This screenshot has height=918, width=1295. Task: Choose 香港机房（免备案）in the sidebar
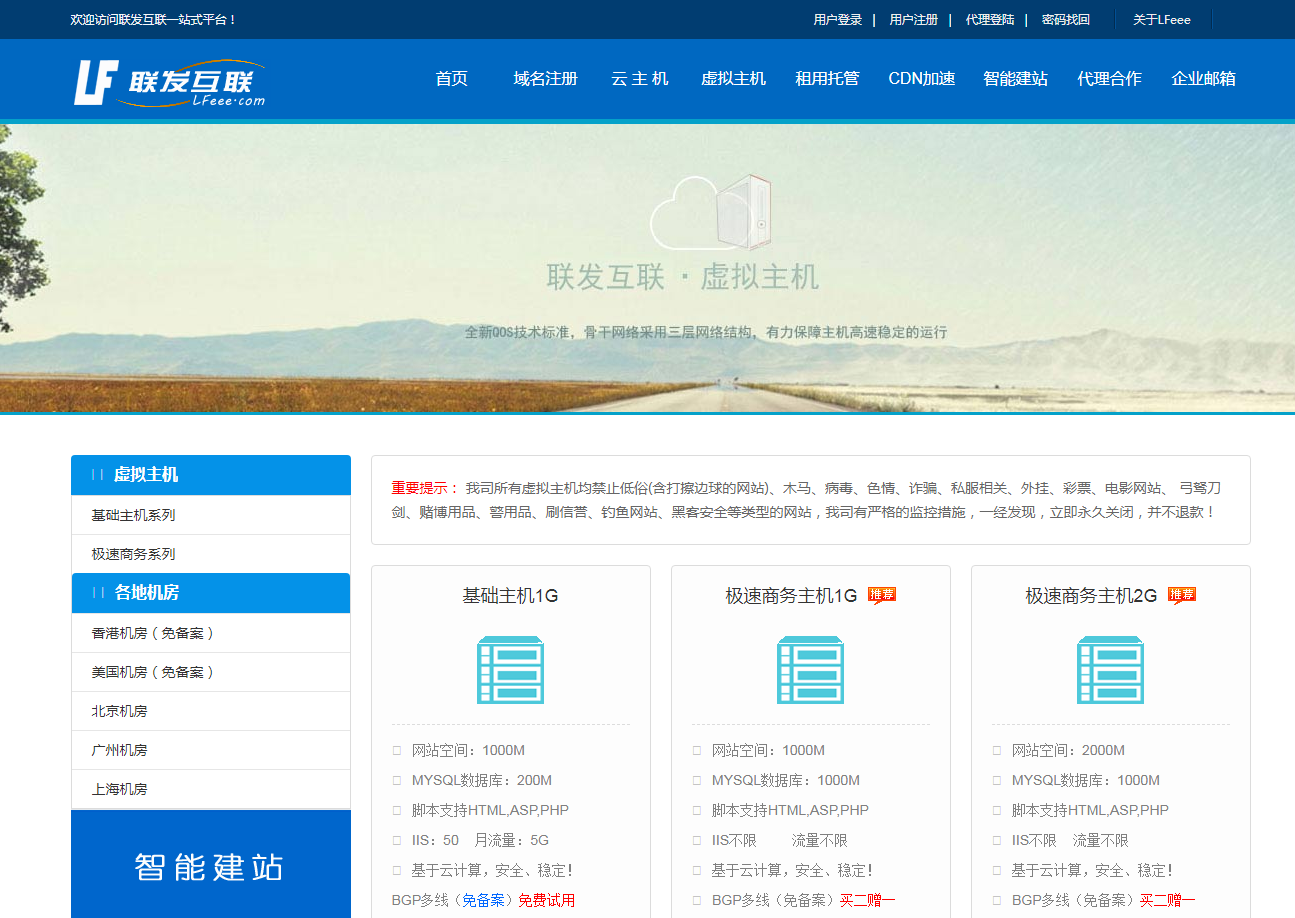pos(154,633)
